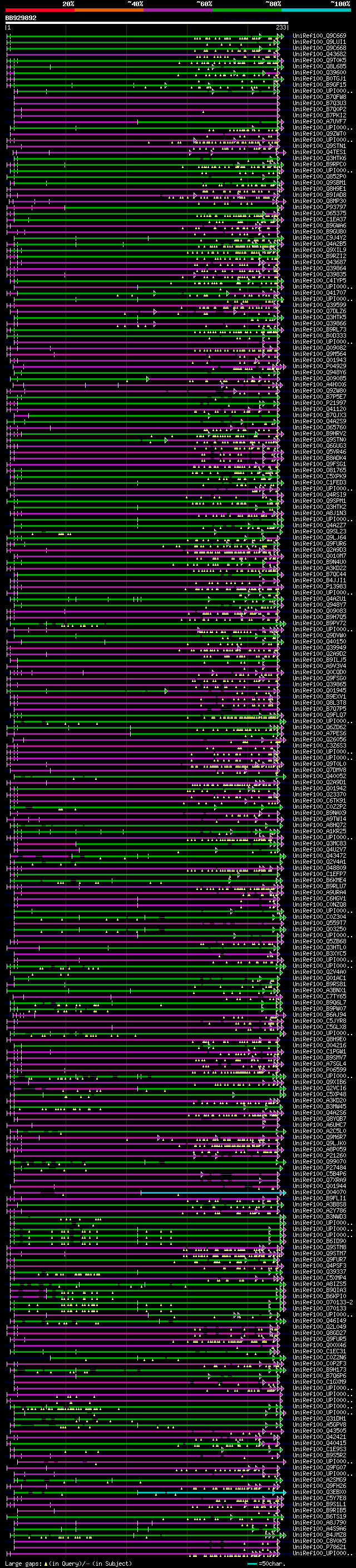Screen dimensions: 356x1568
Task: Open hit UniRef100_B9RL73
Action: 319,329
